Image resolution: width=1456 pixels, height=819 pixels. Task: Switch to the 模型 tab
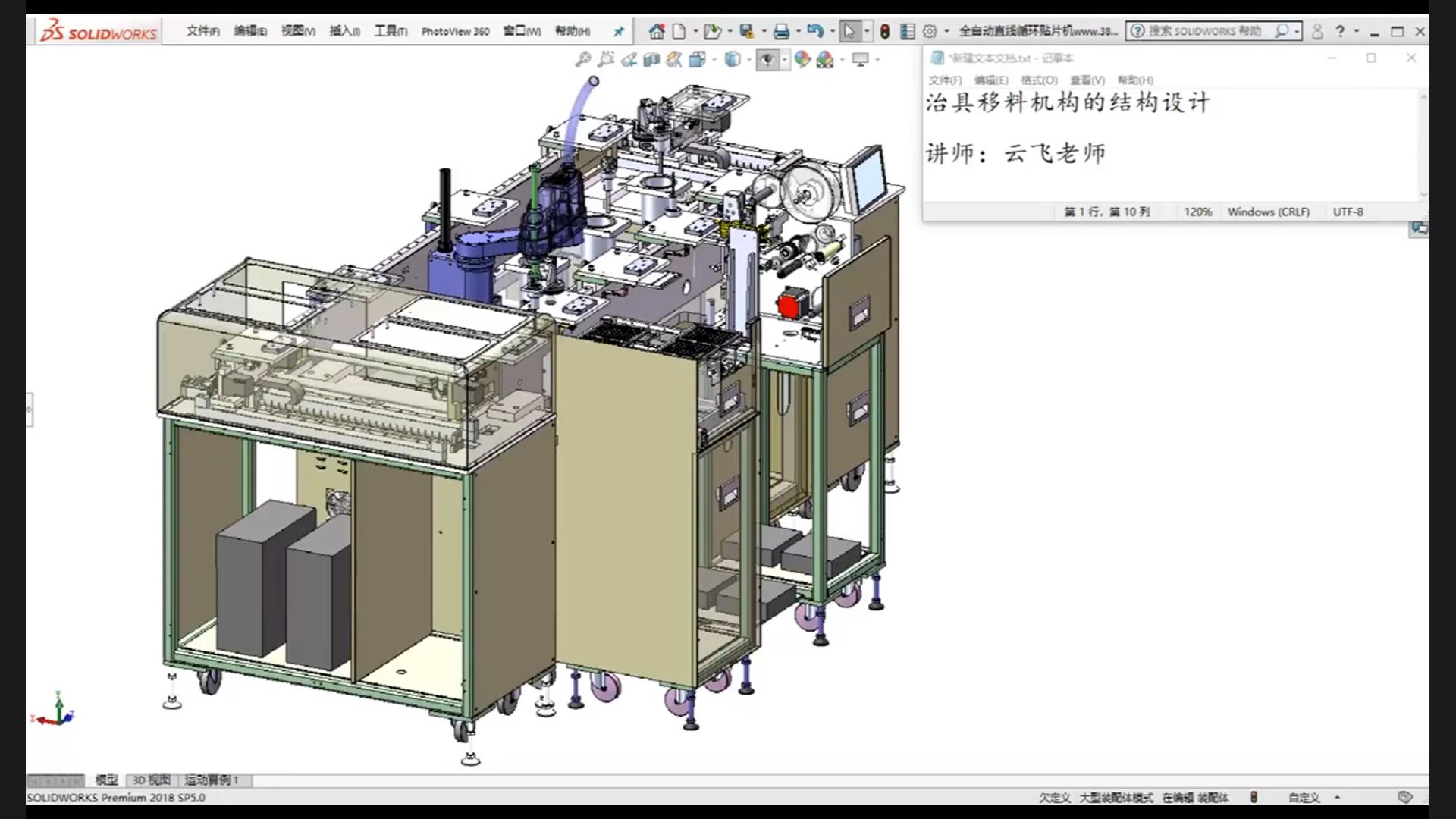point(106,780)
